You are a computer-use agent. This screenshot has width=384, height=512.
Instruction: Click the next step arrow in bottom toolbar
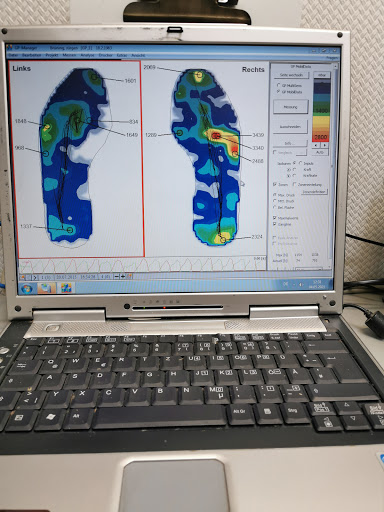pyautogui.click(x=35, y=277)
